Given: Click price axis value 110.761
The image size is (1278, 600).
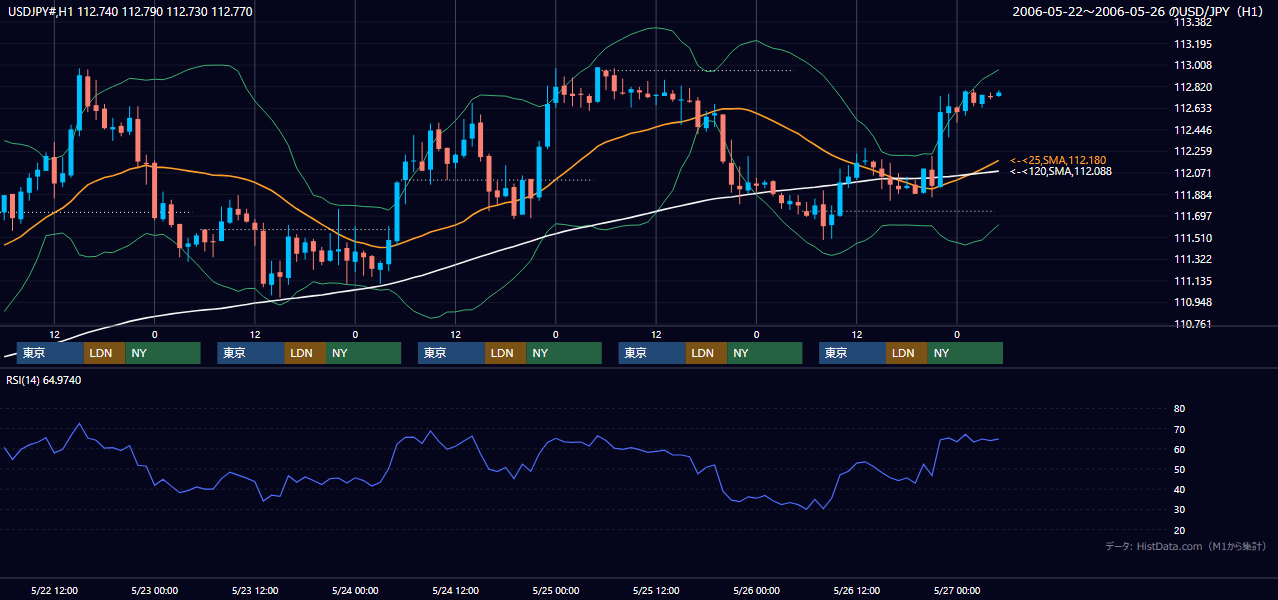Looking at the screenshot, I should tap(1192, 324).
